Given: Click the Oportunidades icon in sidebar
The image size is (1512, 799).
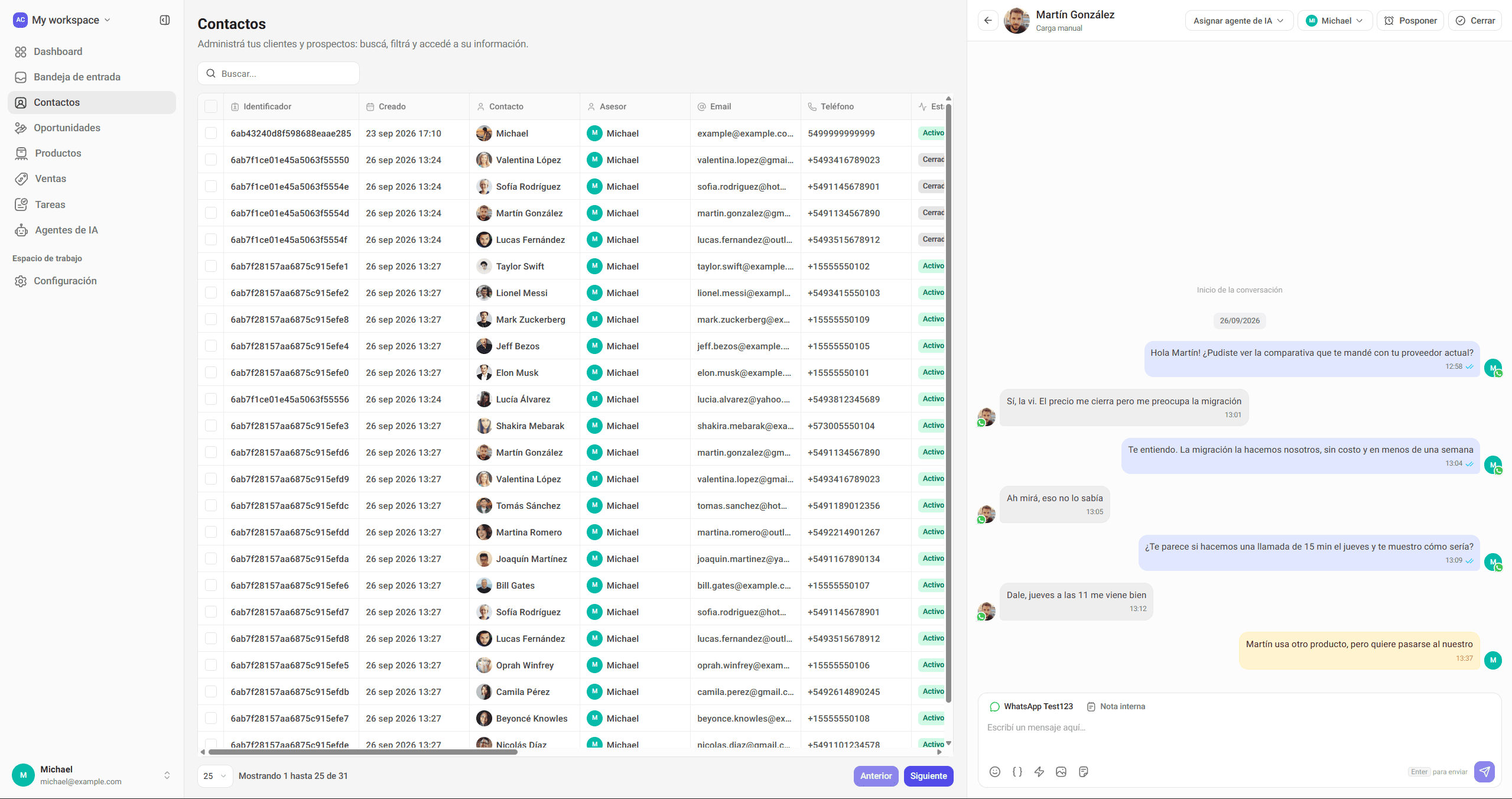Looking at the screenshot, I should click(21, 128).
